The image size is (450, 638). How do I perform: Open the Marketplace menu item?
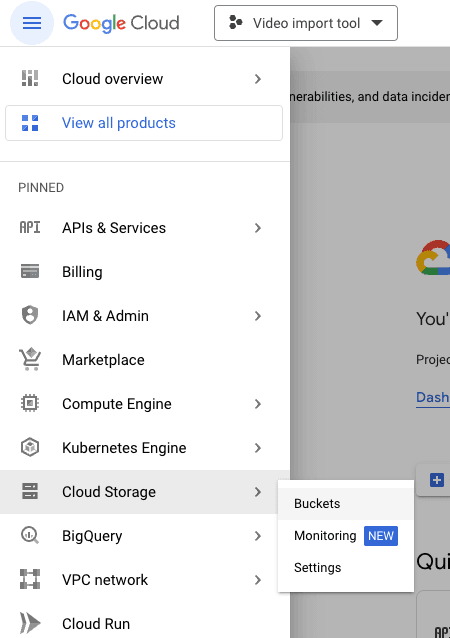point(145,360)
